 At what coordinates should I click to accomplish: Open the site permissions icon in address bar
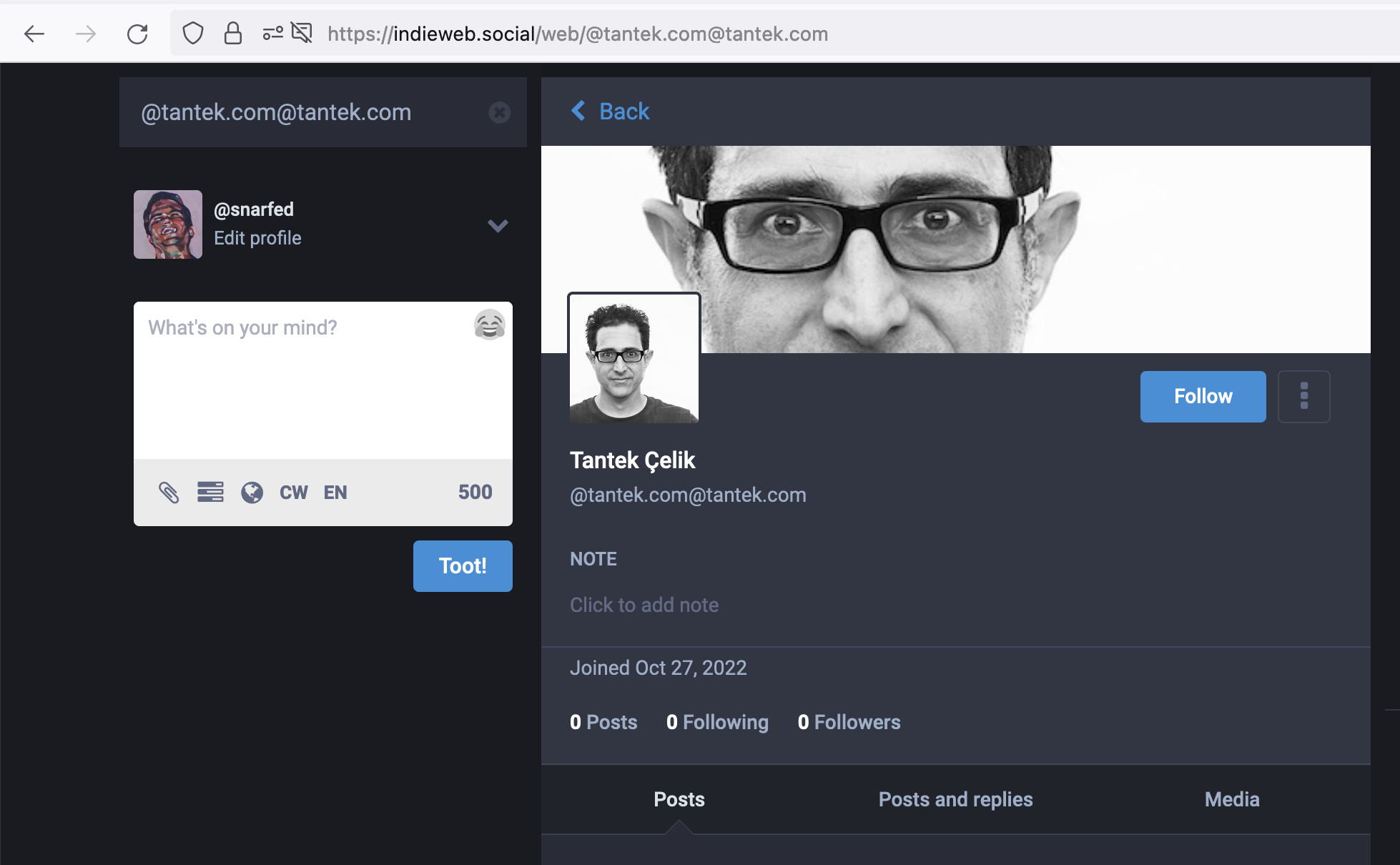[272, 34]
